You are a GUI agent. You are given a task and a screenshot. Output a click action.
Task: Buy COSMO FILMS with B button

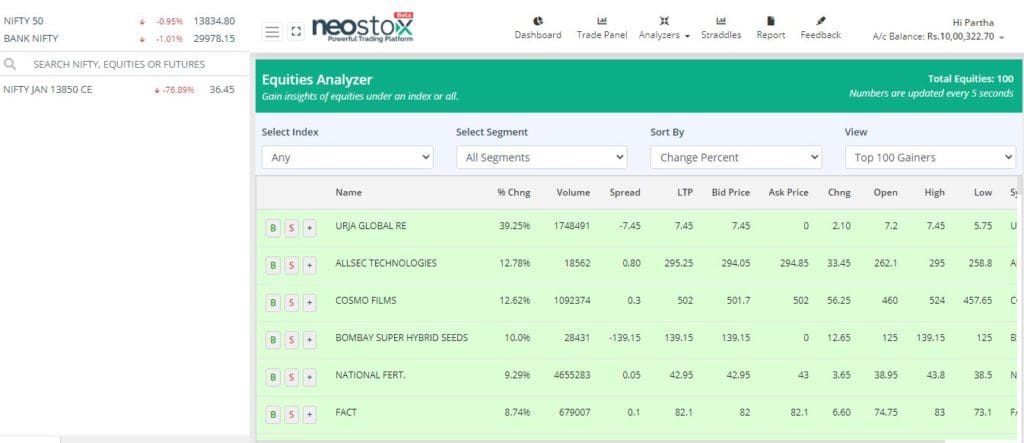click(x=273, y=303)
